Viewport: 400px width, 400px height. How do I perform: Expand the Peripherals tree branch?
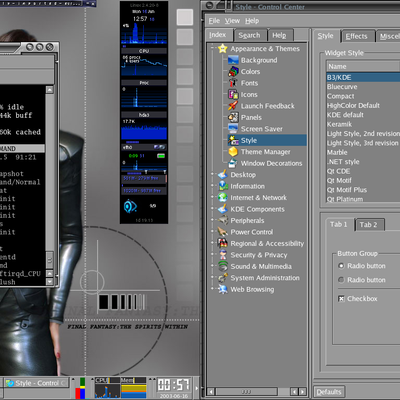click(212, 220)
